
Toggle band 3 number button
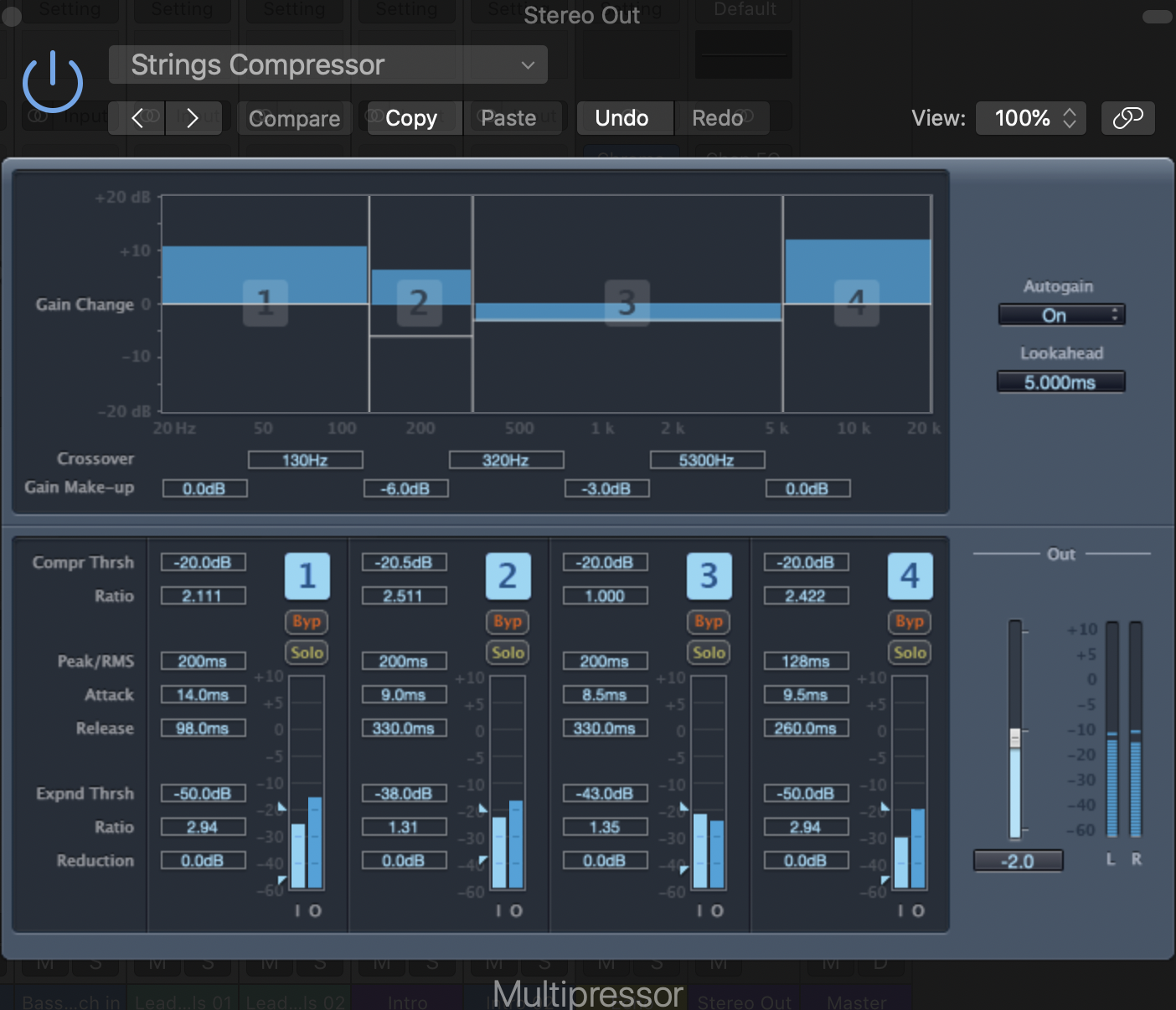click(x=709, y=576)
